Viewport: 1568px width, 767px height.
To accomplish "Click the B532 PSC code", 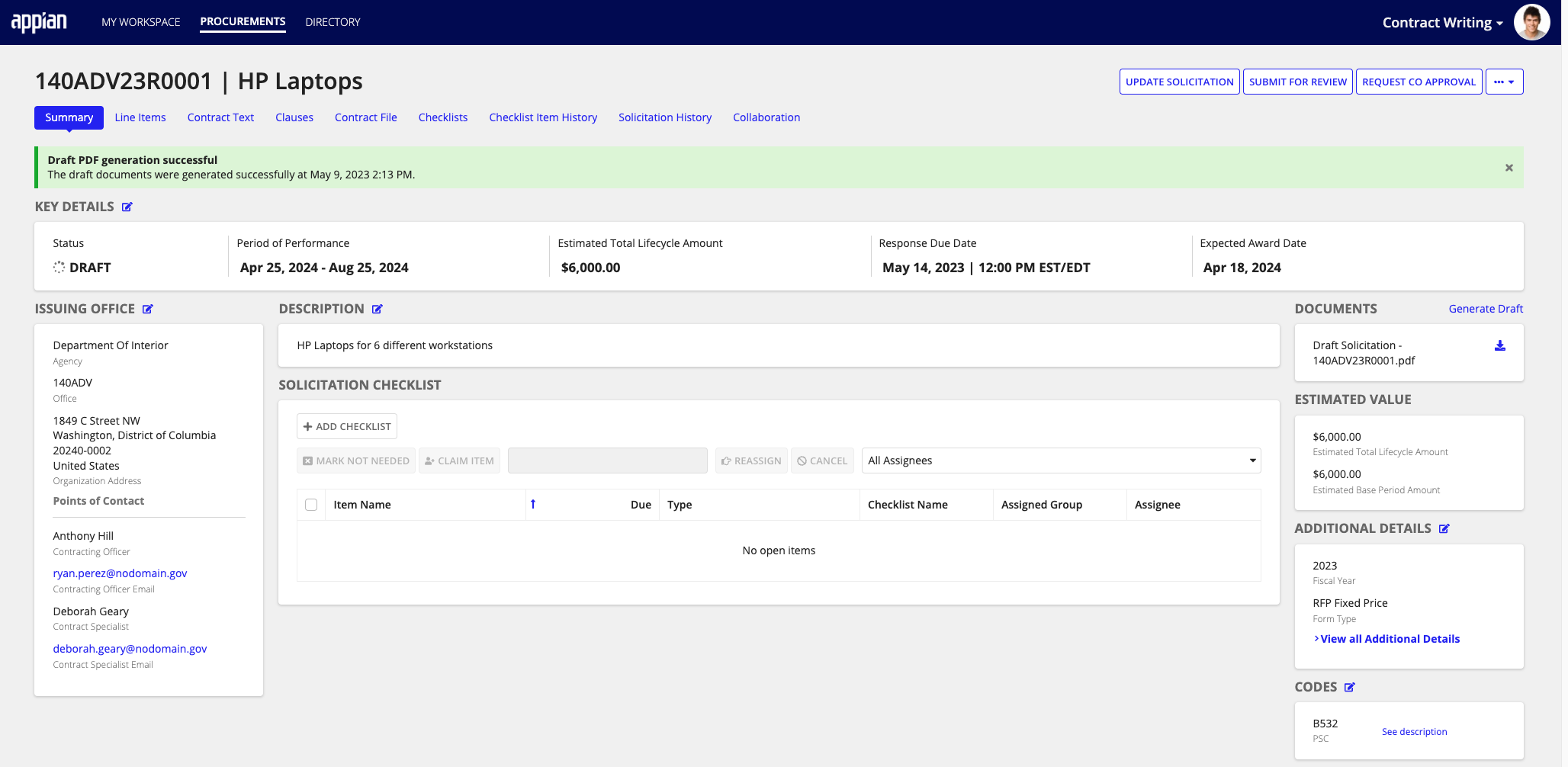I will pos(1325,724).
